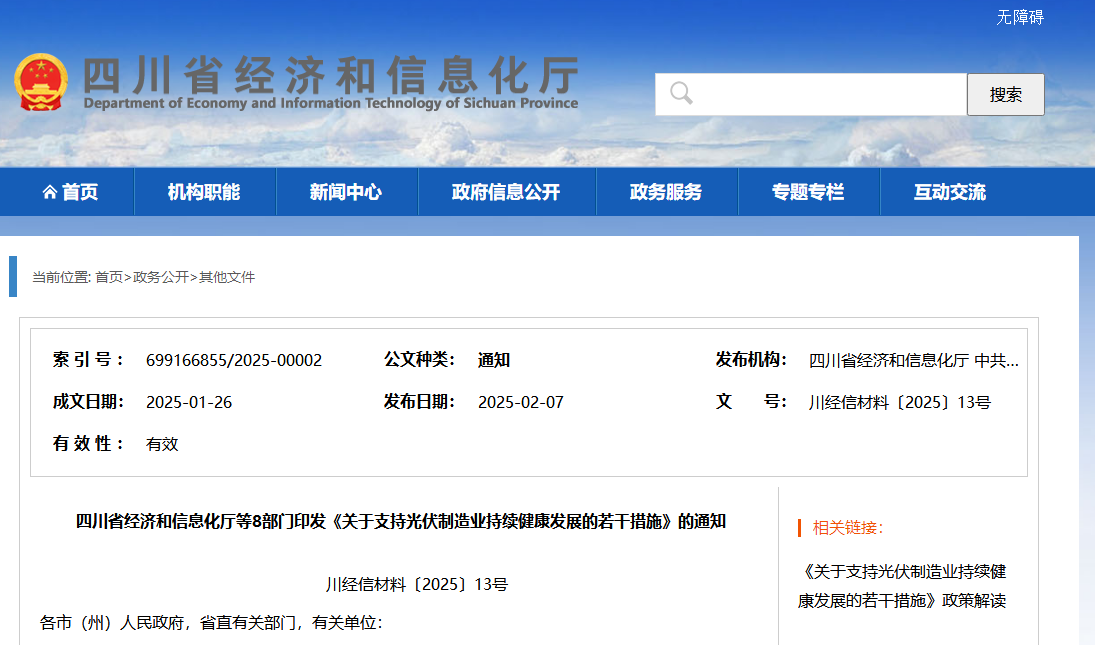Click the national emblem logo
1095x645 pixels.
tap(41, 82)
